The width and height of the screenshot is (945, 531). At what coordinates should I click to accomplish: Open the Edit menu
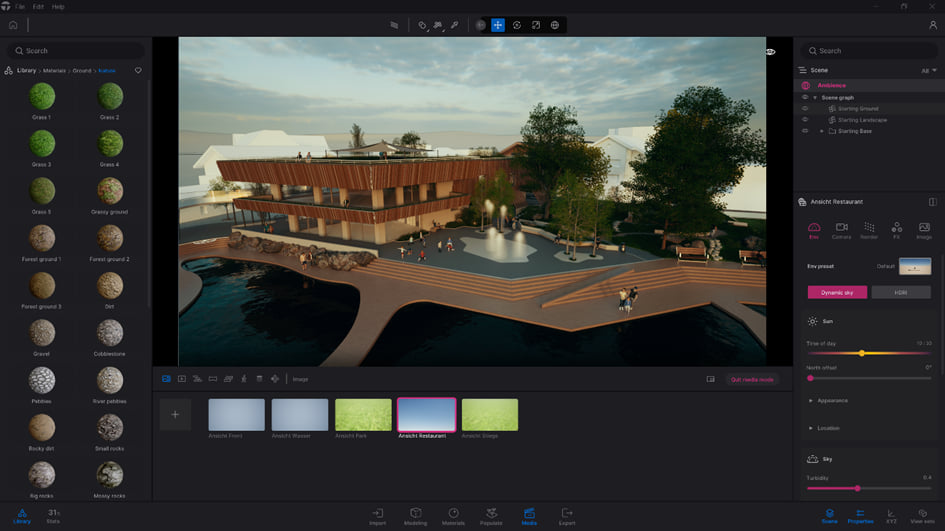pyautogui.click(x=36, y=7)
